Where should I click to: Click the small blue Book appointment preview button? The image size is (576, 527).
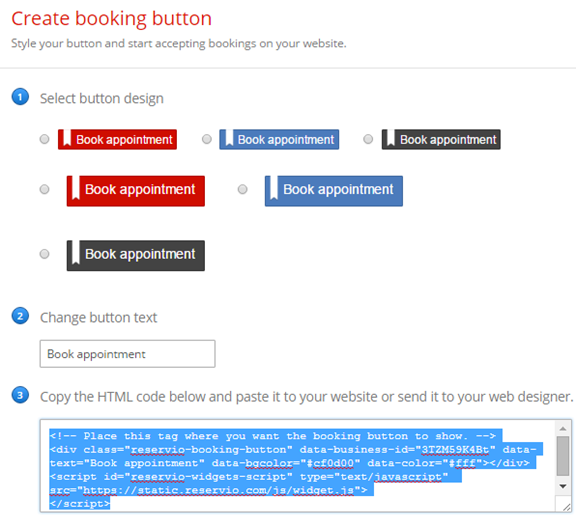pyautogui.click(x=279, y=140)
